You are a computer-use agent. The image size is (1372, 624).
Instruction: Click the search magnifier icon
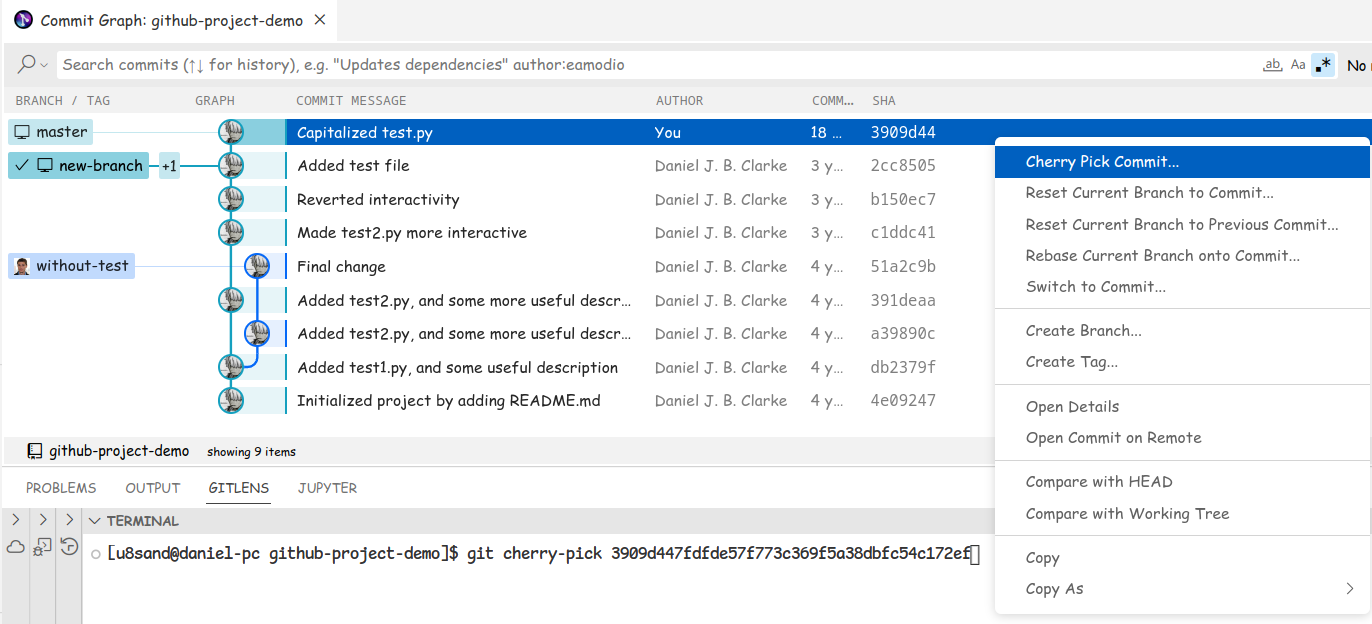click(27, 64)
